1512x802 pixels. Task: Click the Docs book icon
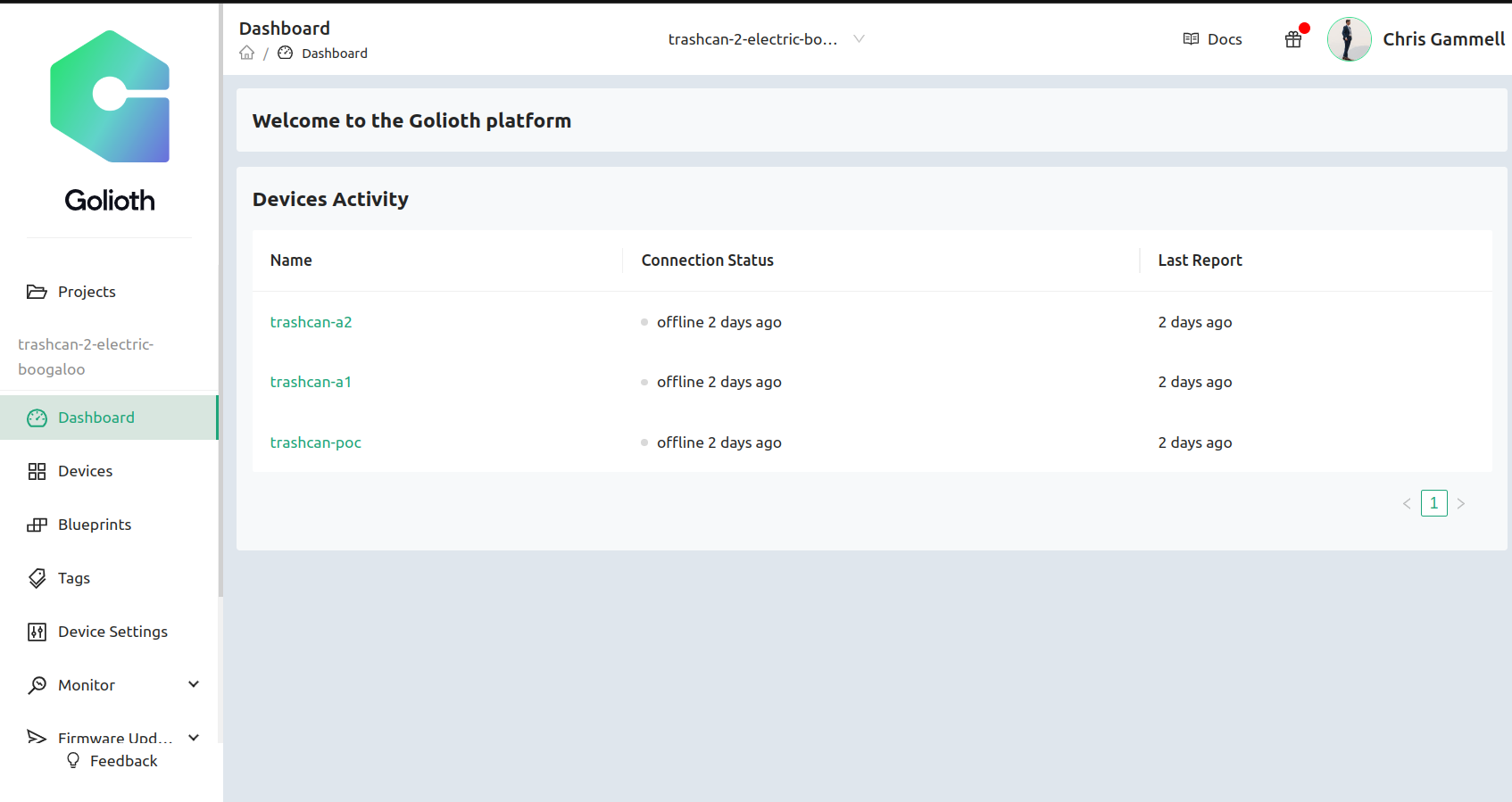(1191, 39)
